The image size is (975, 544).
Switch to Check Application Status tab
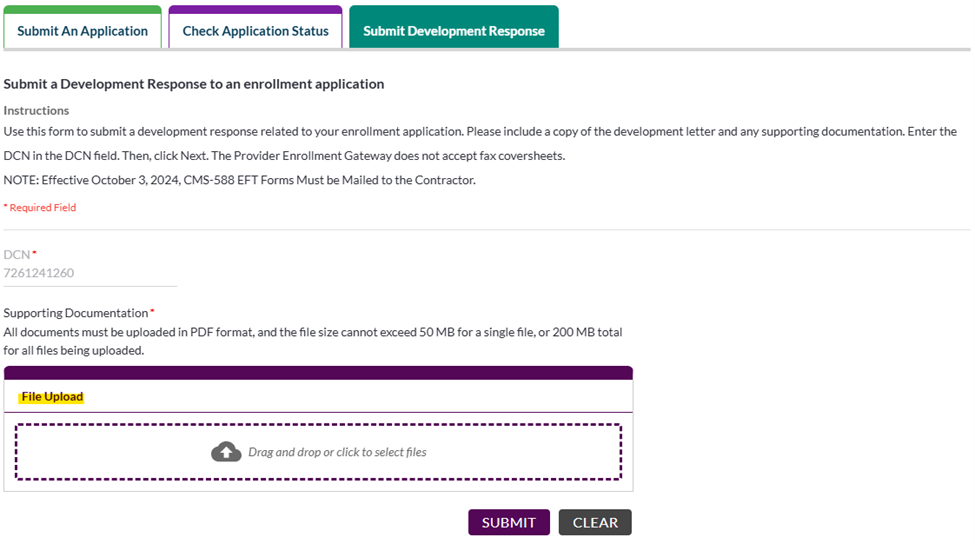pyautogui.click(x=256, y=27)
